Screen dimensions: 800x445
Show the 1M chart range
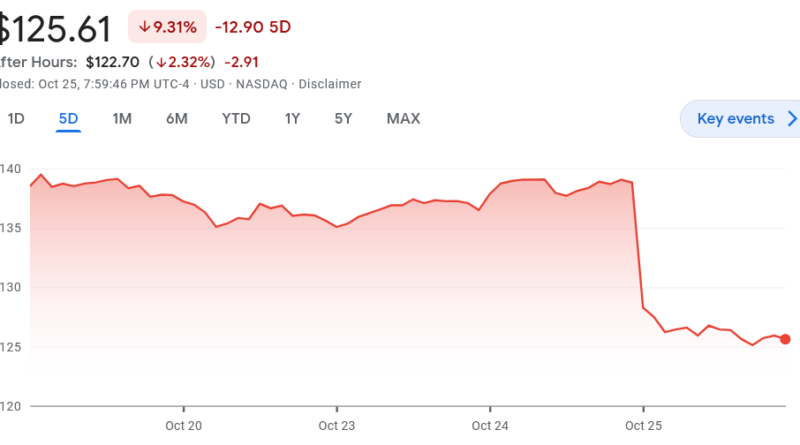(x=122, y=119)
